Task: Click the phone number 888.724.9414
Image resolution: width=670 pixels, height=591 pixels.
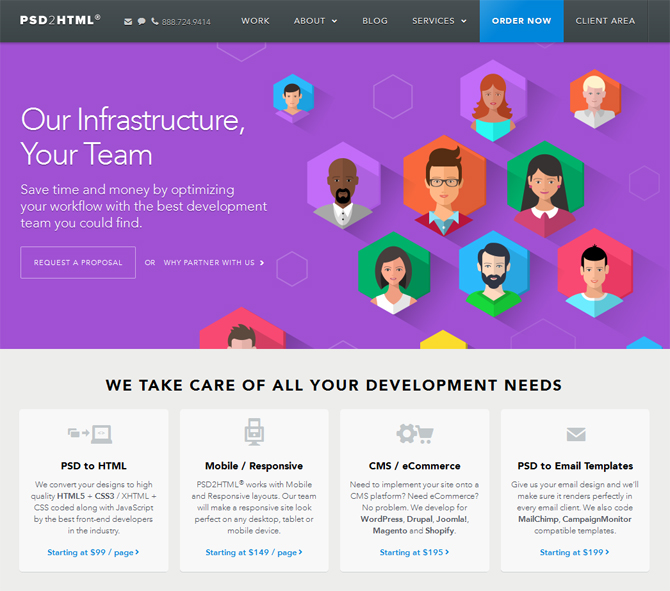Action: 186,22
